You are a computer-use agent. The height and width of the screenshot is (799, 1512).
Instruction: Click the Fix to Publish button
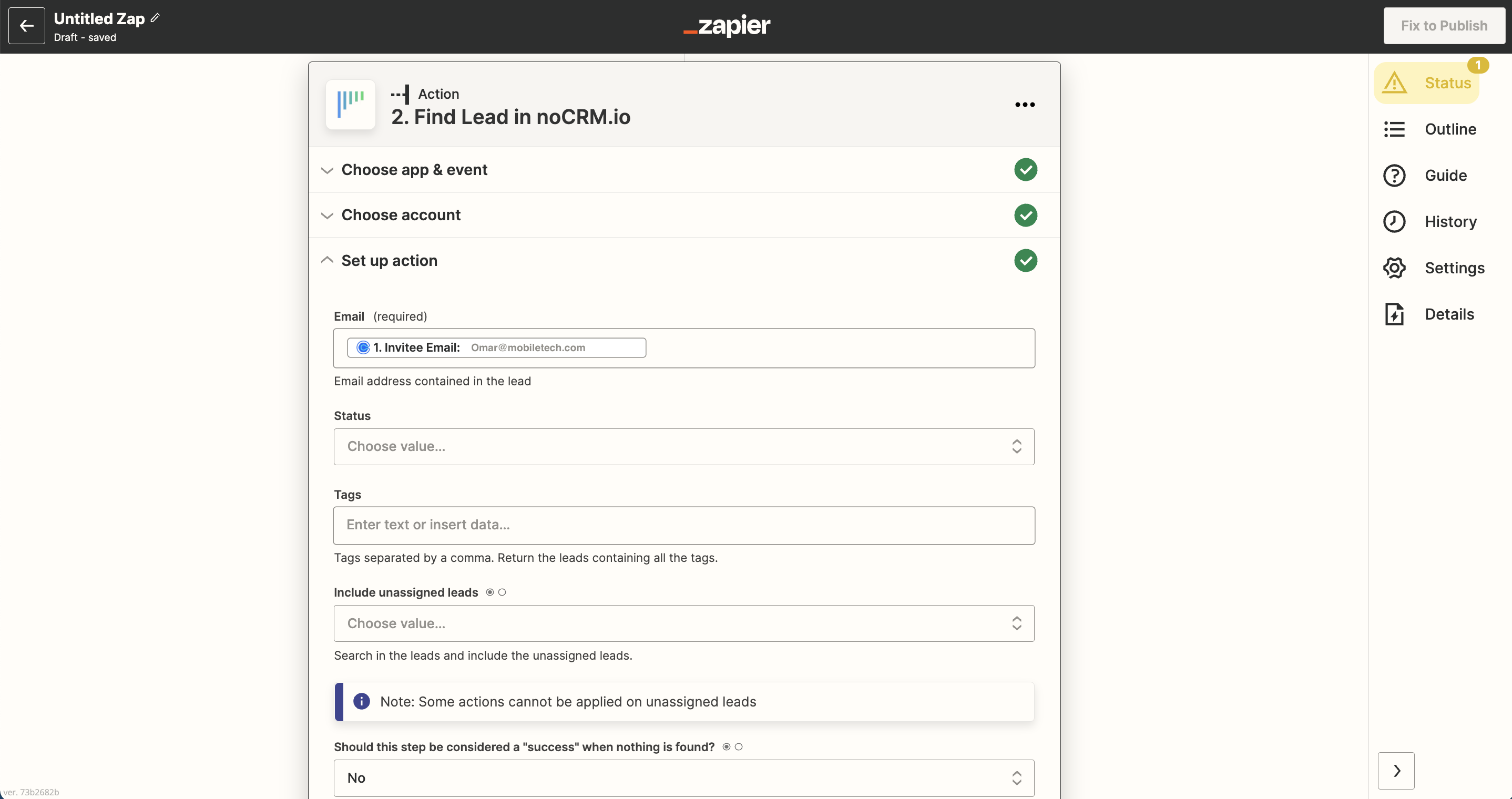point(1444,25)
